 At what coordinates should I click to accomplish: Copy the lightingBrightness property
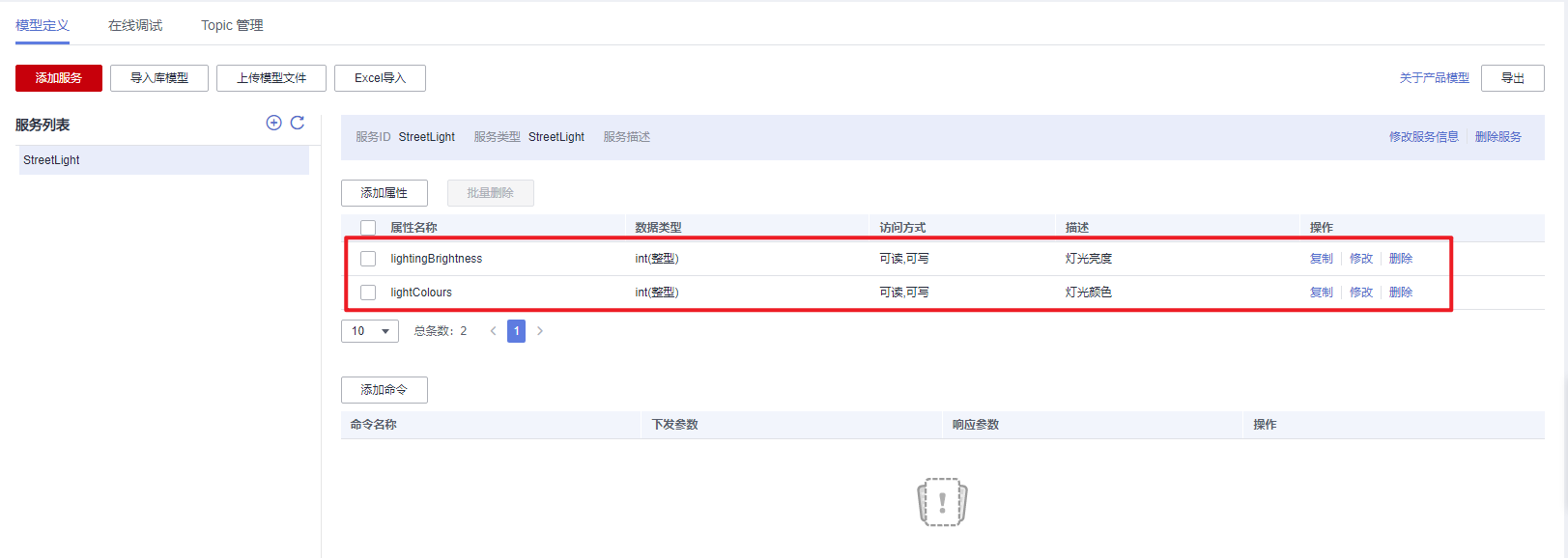pyautogui.click(x=1322, y=259)
